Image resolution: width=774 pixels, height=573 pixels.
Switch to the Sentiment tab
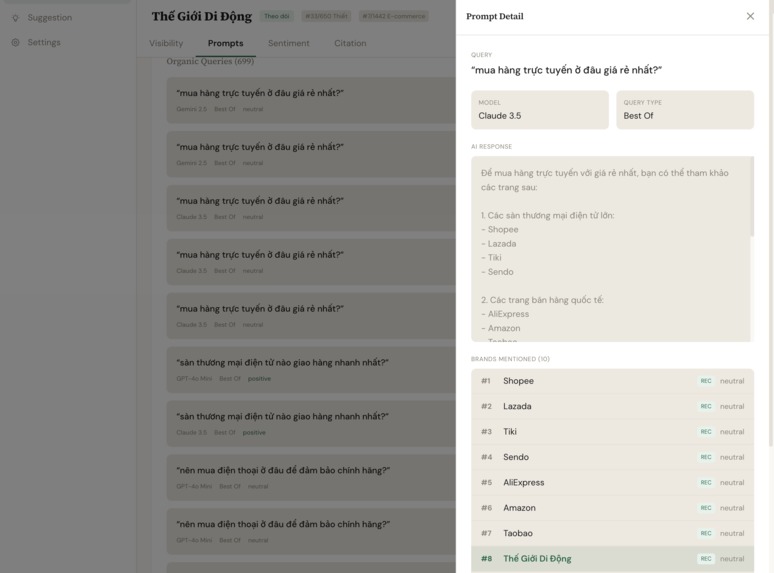click(x=289, y=43)
